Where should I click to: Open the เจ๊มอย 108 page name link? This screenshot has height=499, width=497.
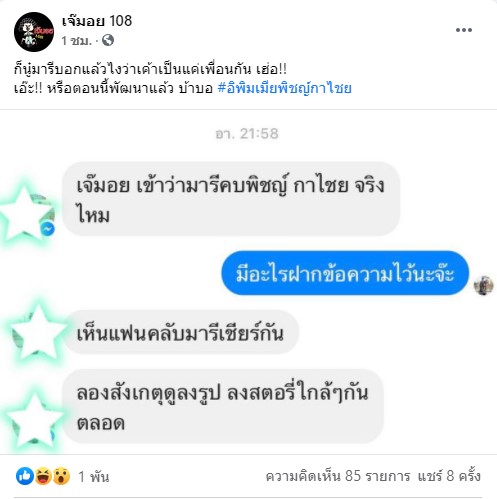click(97, 21)
